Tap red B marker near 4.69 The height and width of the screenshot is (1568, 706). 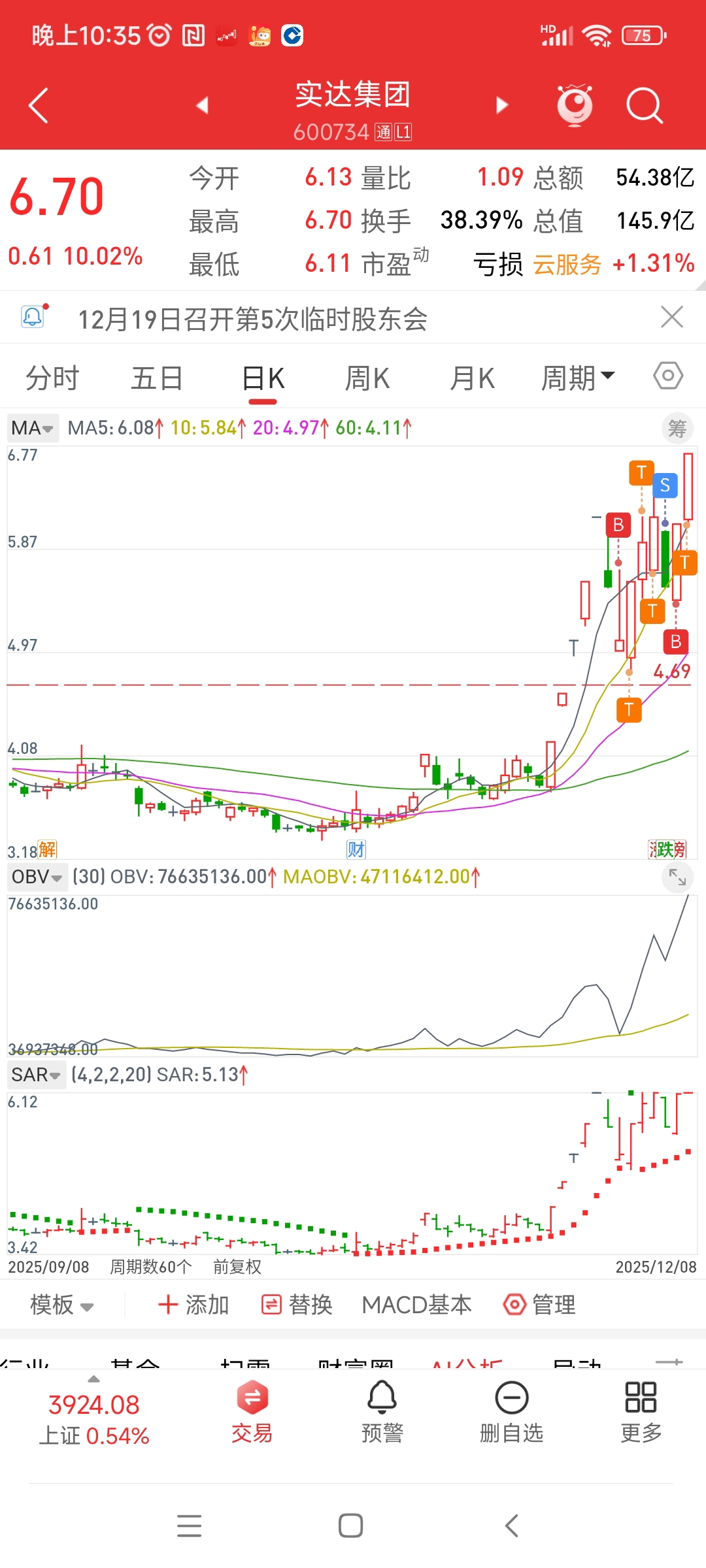pos(676,642)
